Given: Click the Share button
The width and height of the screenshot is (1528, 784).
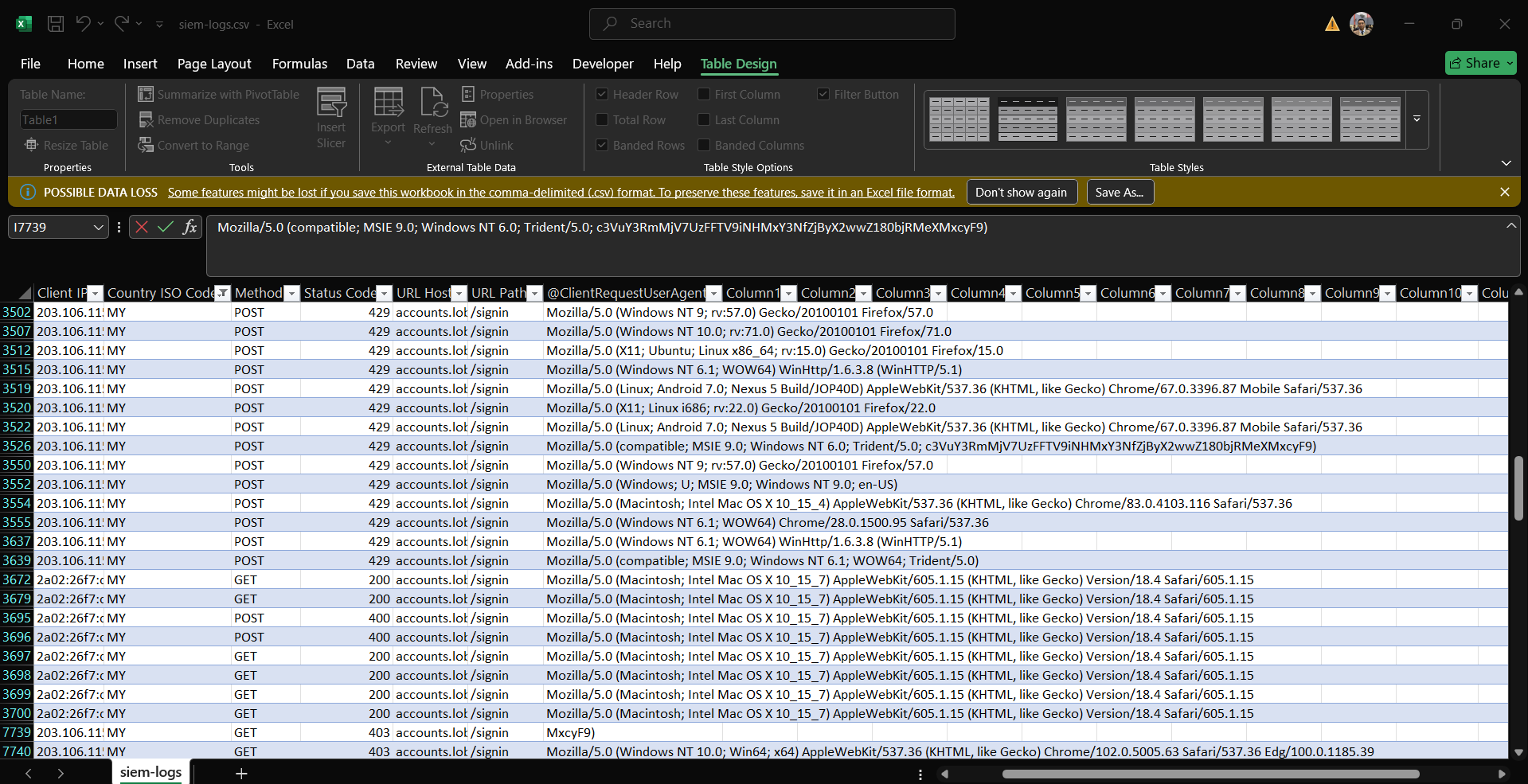Looking at the screenshot, I should point(1480,63).
